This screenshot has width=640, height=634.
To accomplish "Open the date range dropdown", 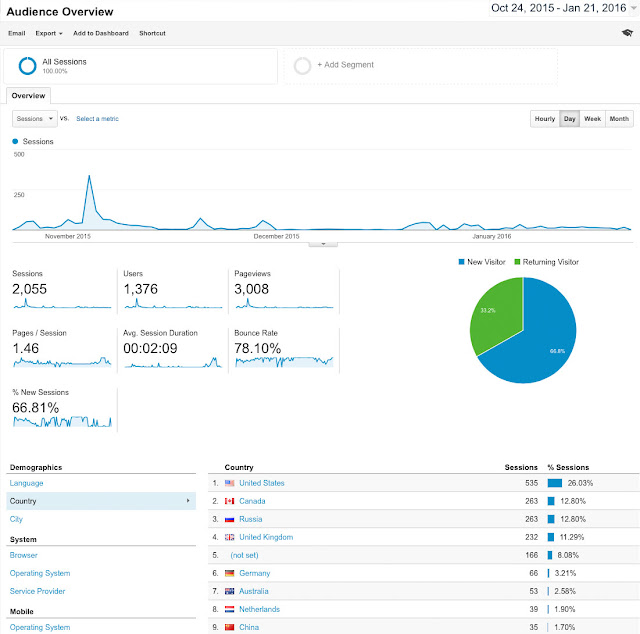I will pyautogui.click(x=563, y=8).
